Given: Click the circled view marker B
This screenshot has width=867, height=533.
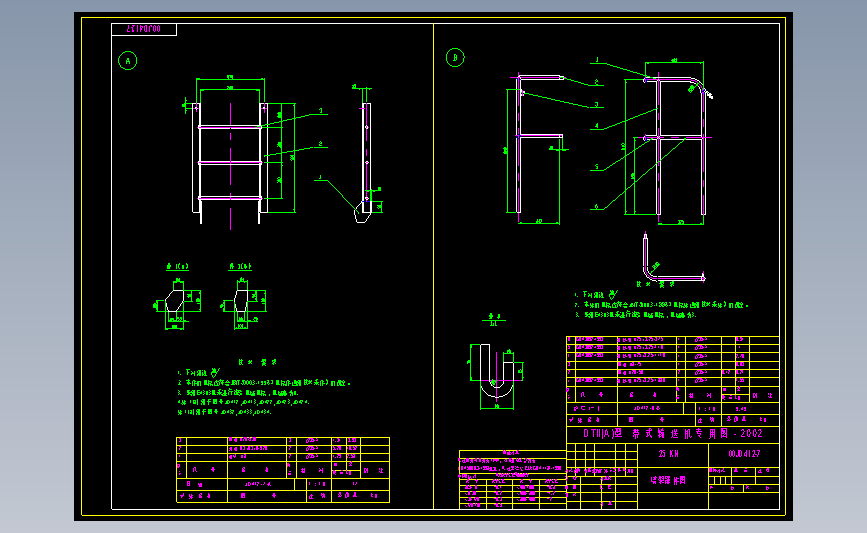Looking at the screenshot, I should 455,58.
